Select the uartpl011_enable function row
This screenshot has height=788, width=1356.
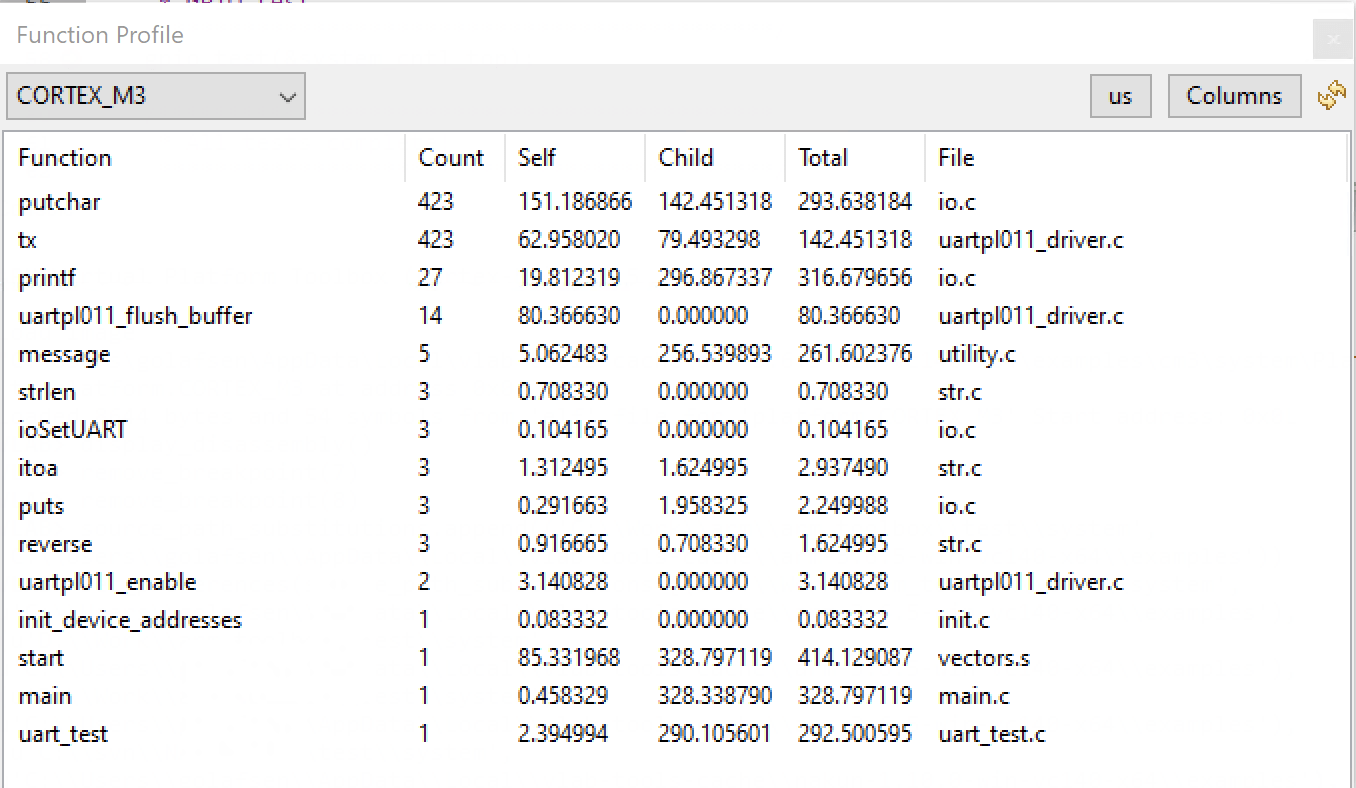[676, 582]
